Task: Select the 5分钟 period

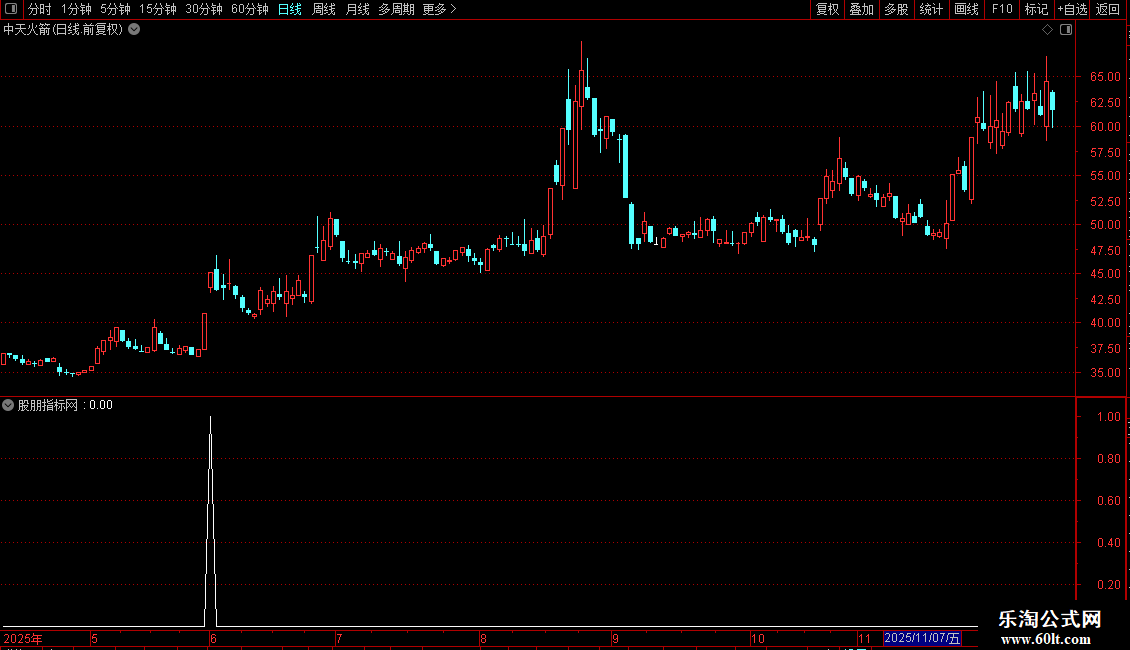Action: 115,9
